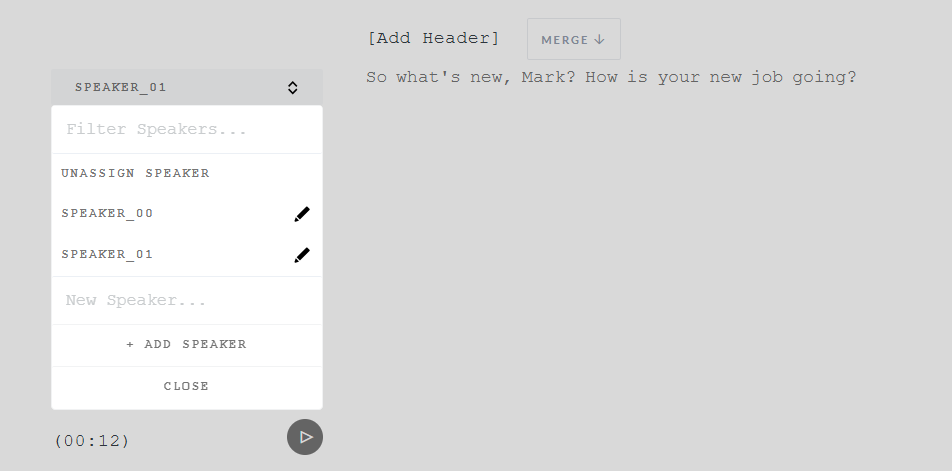Collapse the SPEAKER_01 dropdown header
Screen dimensions: 952x471
click(x=187, y=87)
